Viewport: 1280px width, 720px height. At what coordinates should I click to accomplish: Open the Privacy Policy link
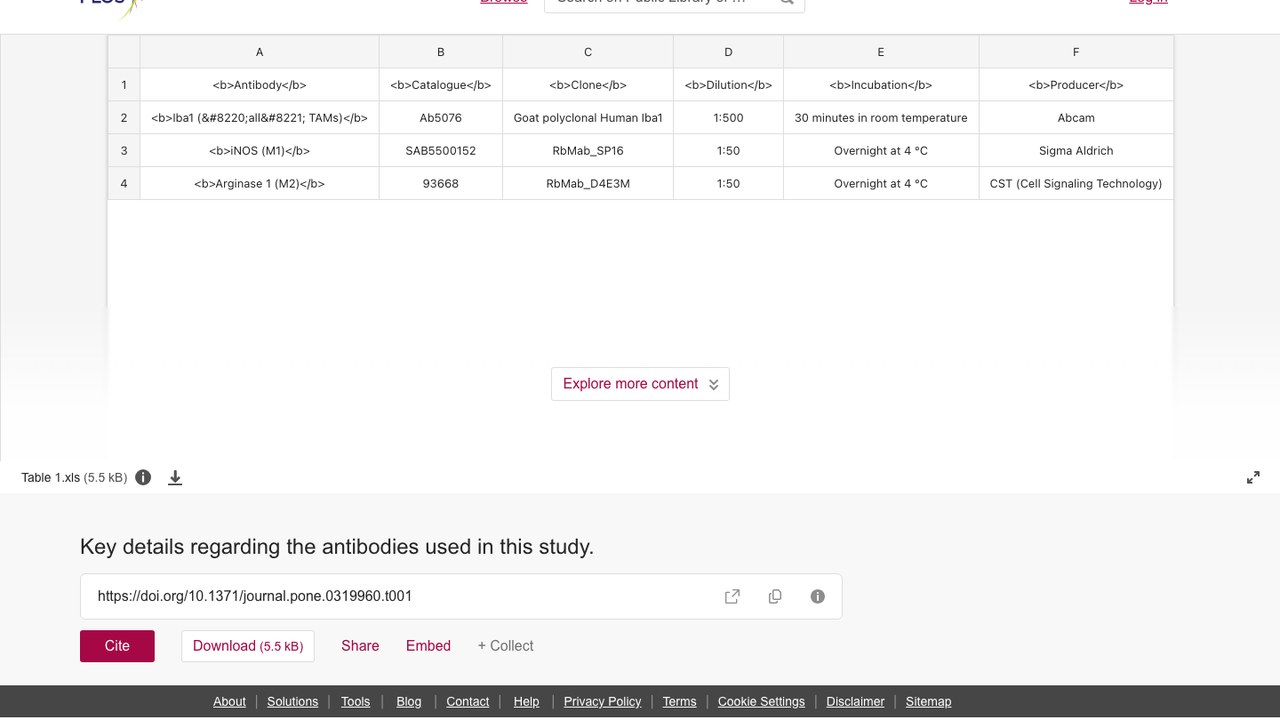pyautogui.click(x=602, y=701)
